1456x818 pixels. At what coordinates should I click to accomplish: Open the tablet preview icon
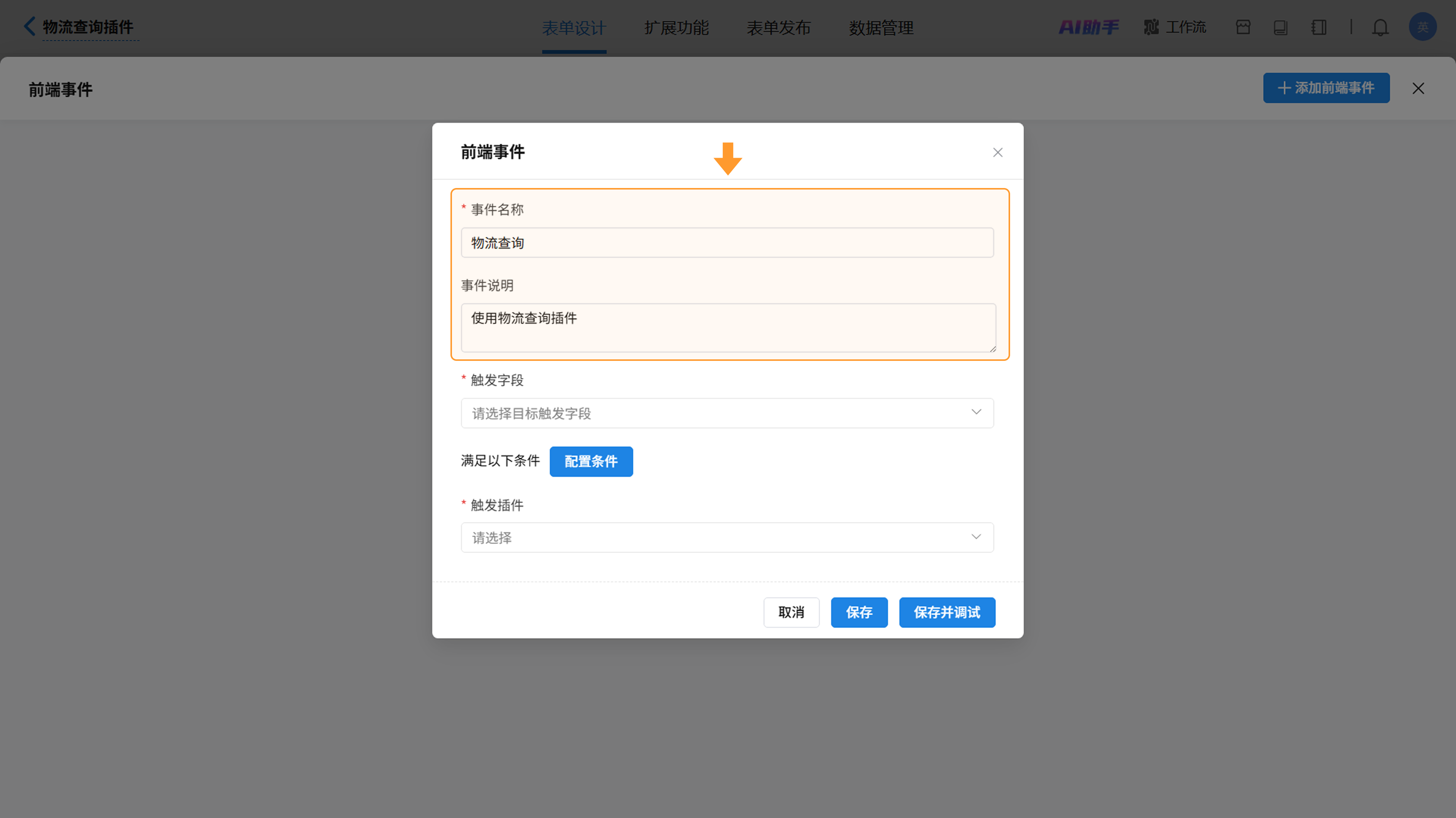point(1281,27)
